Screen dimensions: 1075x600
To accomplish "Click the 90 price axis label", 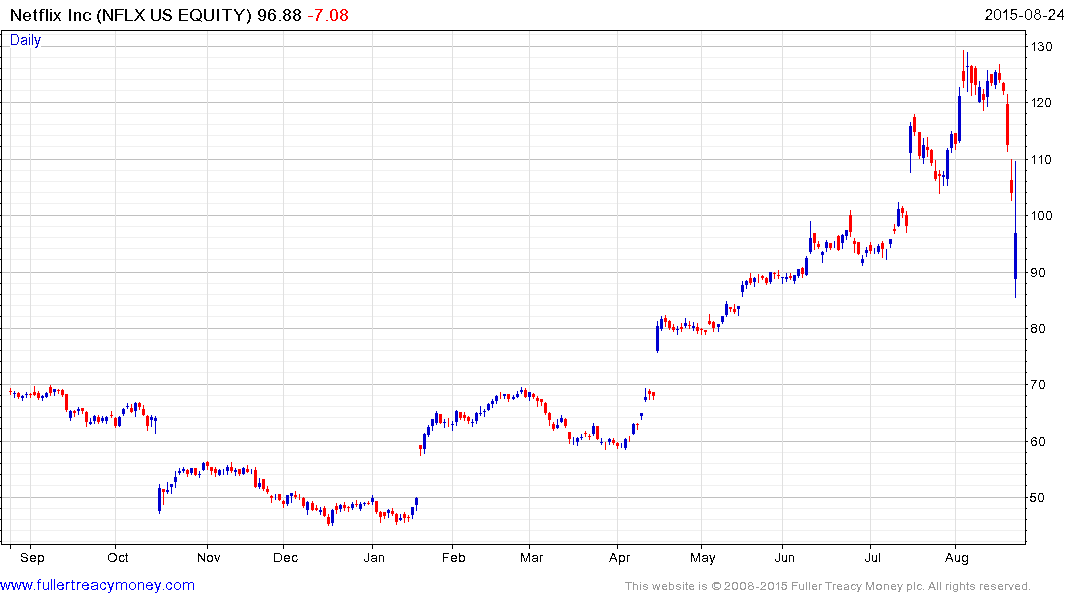I will [x=1038, y=273].
